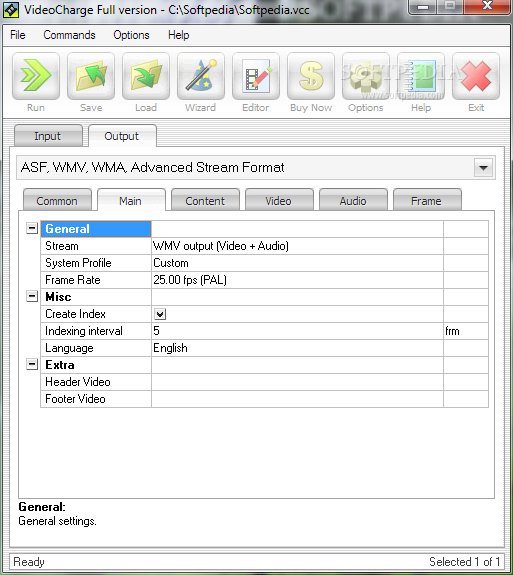The height and width of the screenshot is (575, 513).
Task: Click the Run toolbar icon
Action: [36, 76]
